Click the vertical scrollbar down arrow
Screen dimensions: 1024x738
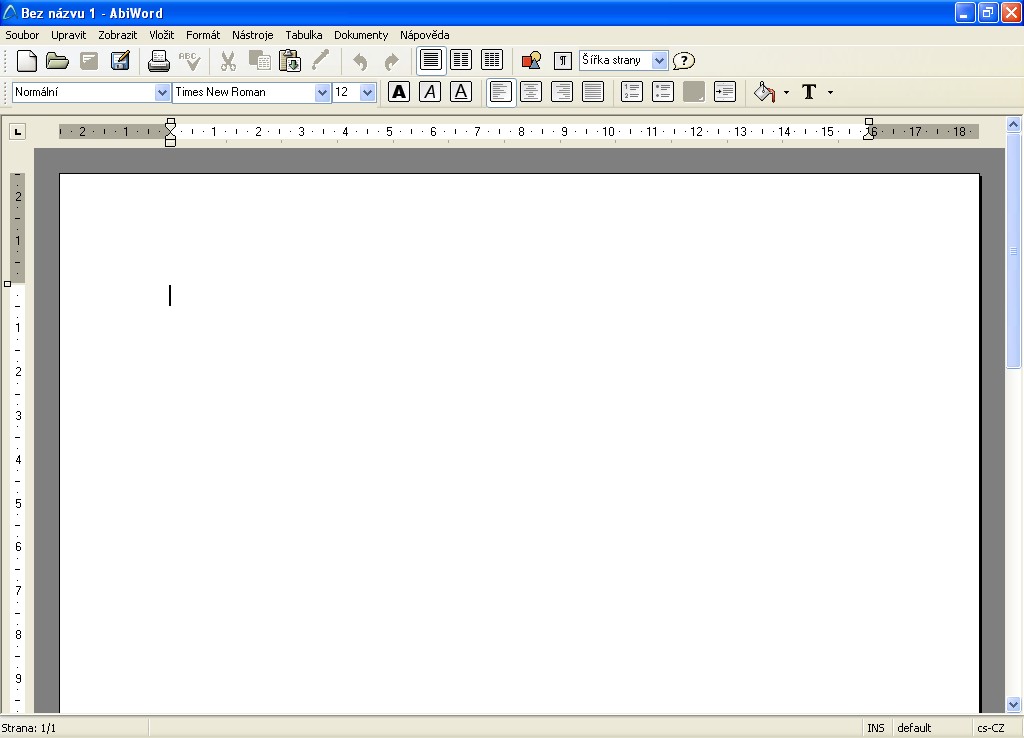click(x=1013, y=705)
